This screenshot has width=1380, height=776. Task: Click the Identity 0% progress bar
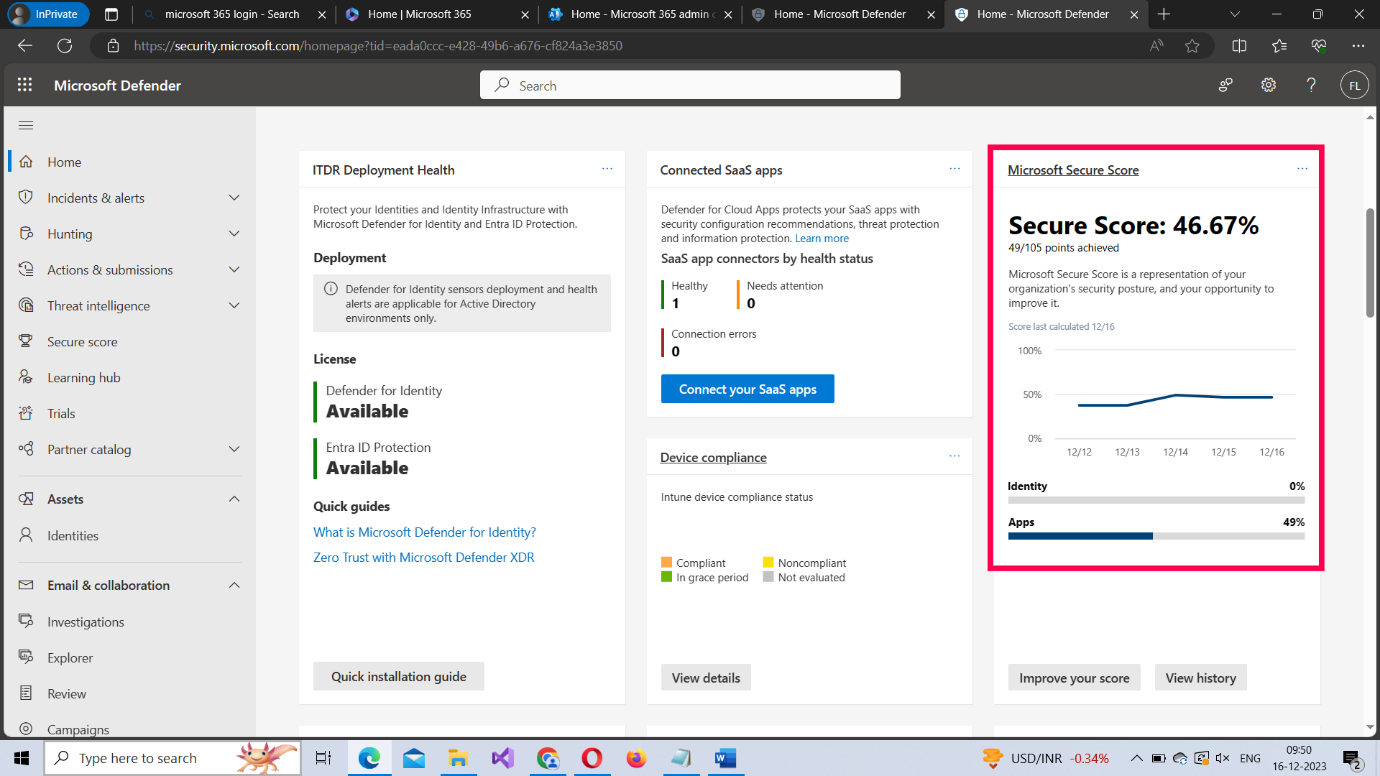click(x=1156, y=500)
